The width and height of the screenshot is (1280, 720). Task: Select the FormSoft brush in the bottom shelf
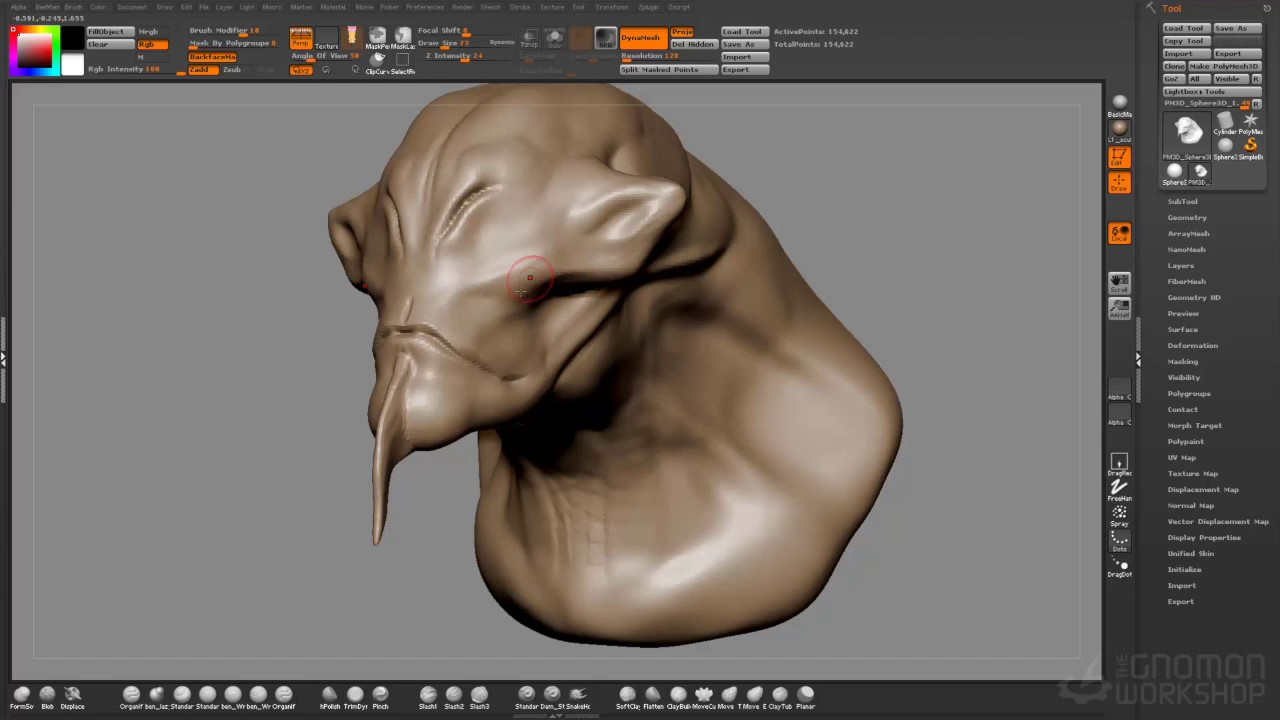click(x=21, y=697)
